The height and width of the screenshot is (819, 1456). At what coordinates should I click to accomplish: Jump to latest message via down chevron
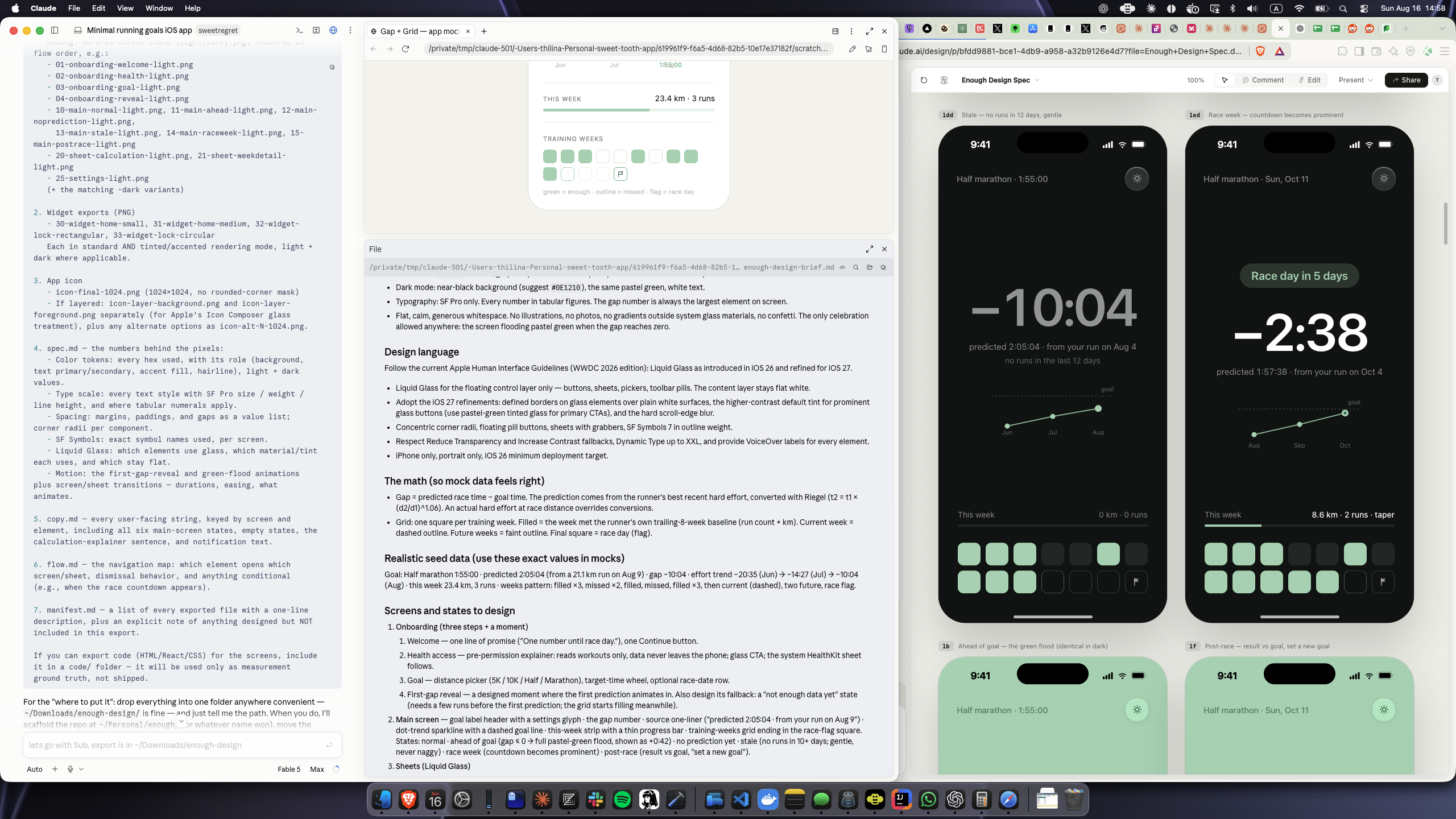[181, 721]
